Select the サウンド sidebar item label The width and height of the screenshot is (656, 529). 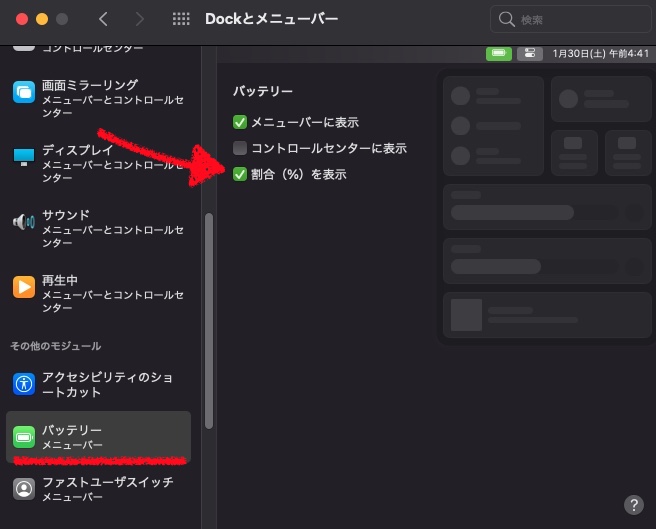click(66, 215)
